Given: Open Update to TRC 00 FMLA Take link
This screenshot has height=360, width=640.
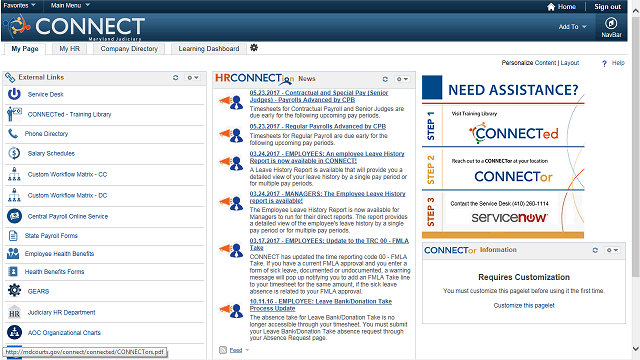Looking at the screenshot, I should point(329,244).
